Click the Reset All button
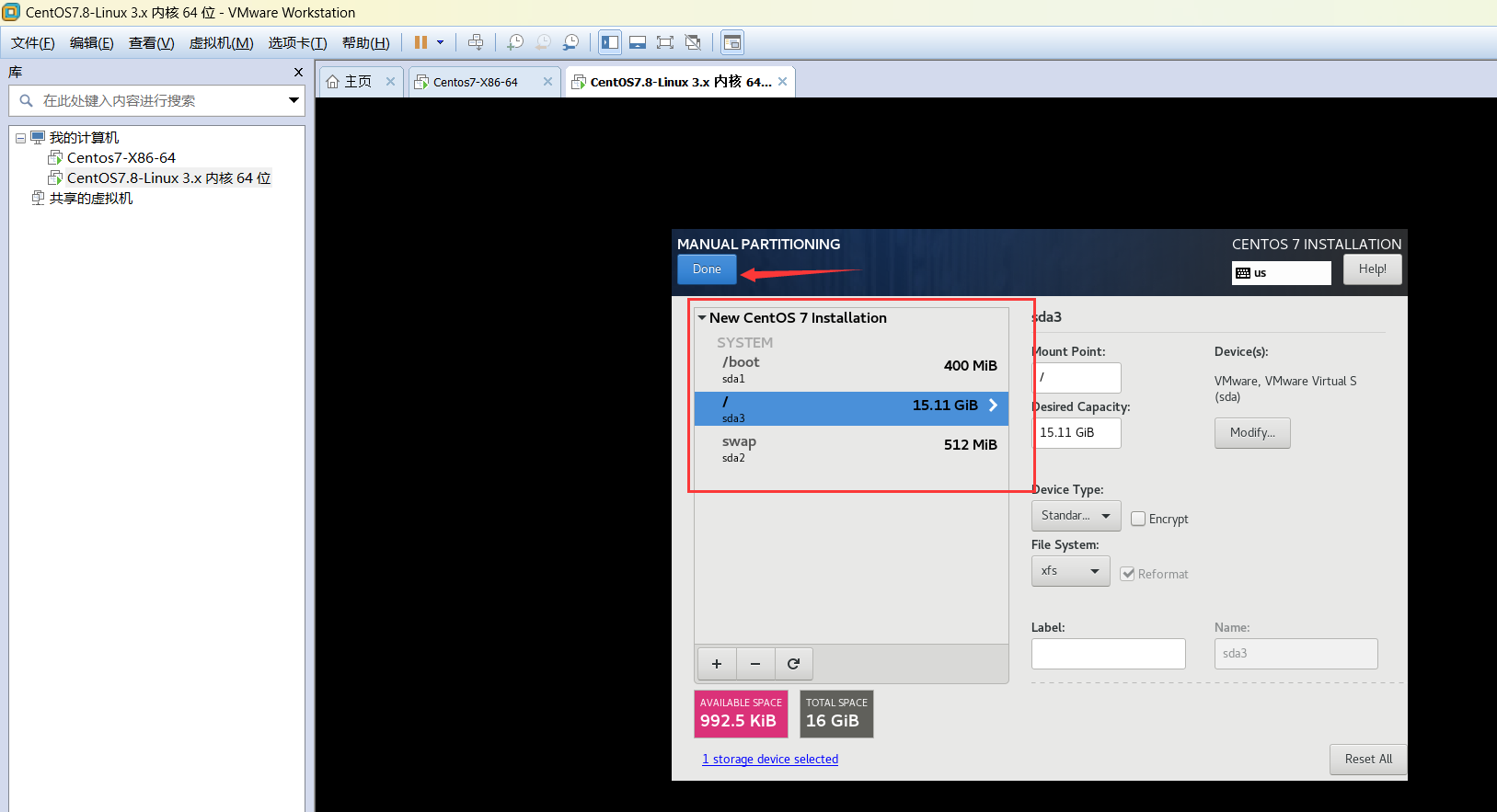This screenshot has width=1497, height=812. click(x=1368, y=760)
